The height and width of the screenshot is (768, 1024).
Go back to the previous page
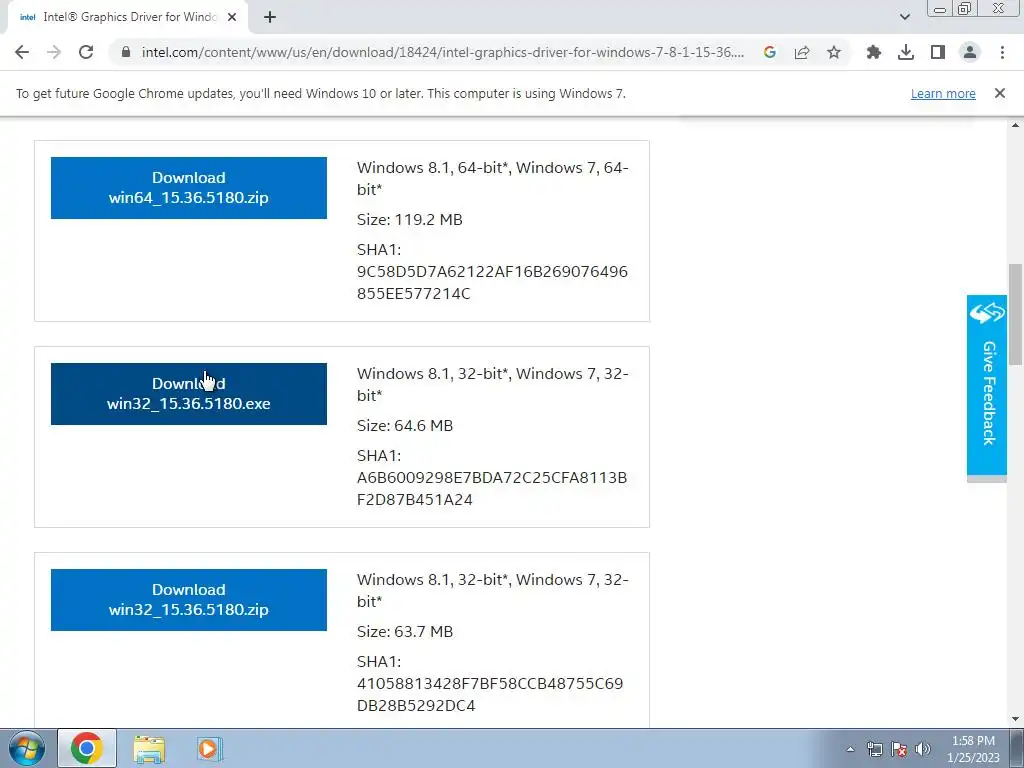tap(22, 52)
